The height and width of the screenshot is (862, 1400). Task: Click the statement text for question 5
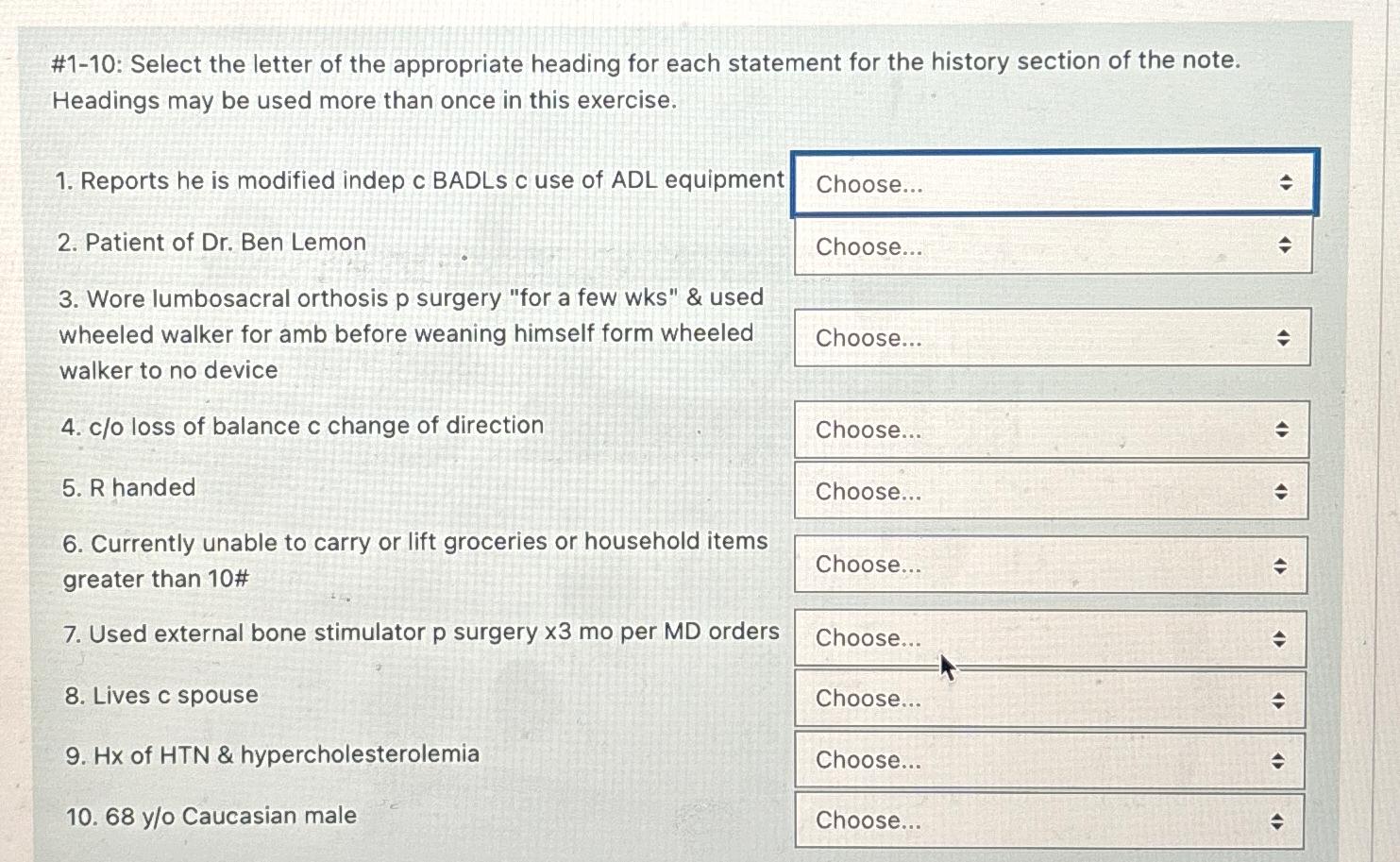click(128, 488)
